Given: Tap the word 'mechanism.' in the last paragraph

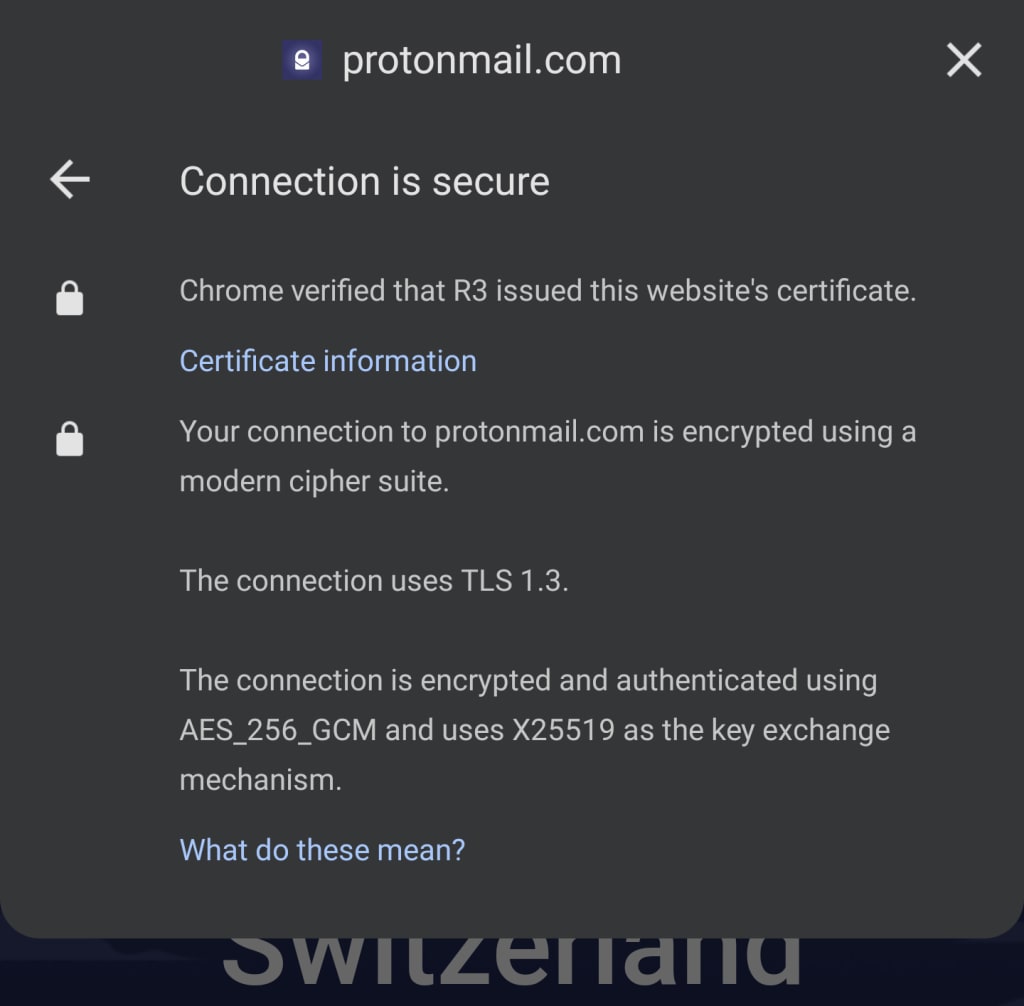Looking at the screenshot, I should (260, 780).
